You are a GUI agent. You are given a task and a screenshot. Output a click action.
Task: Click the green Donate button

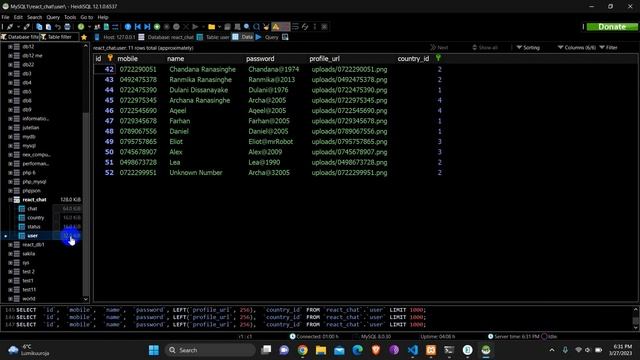pyautogui.click(x=612, y=27)
